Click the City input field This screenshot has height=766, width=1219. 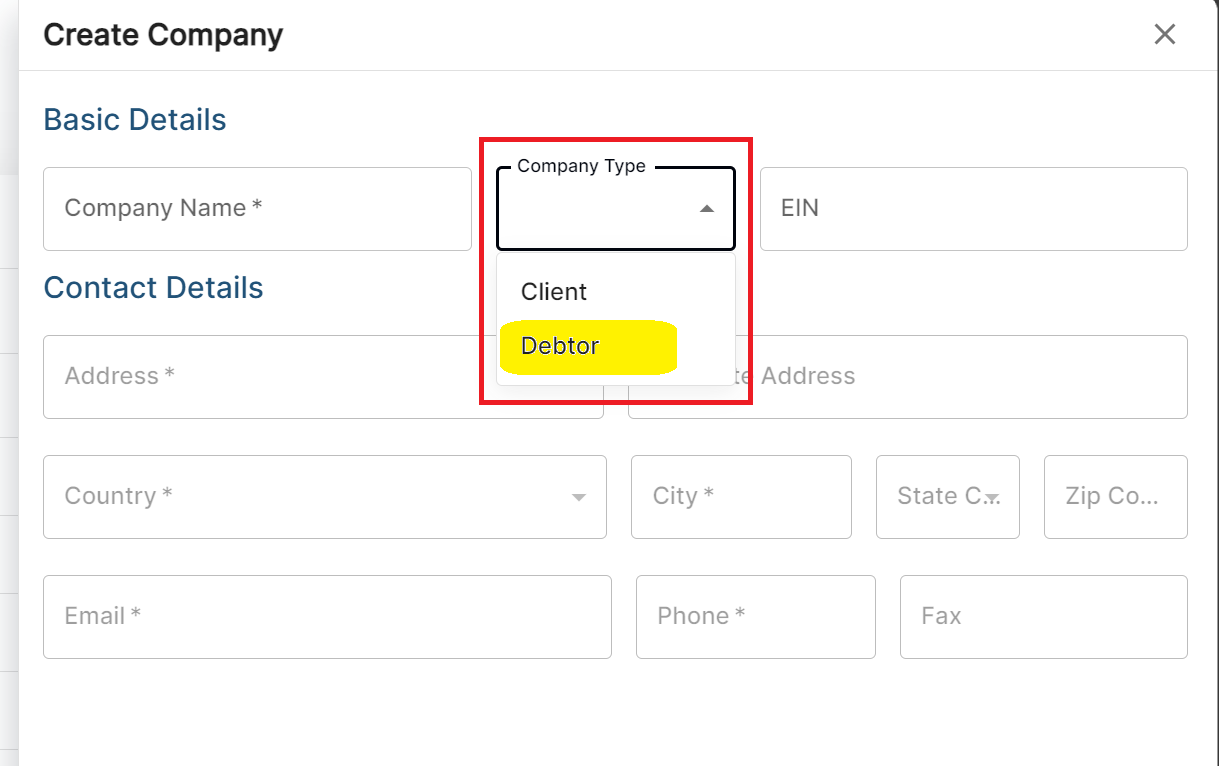[741, 497]
